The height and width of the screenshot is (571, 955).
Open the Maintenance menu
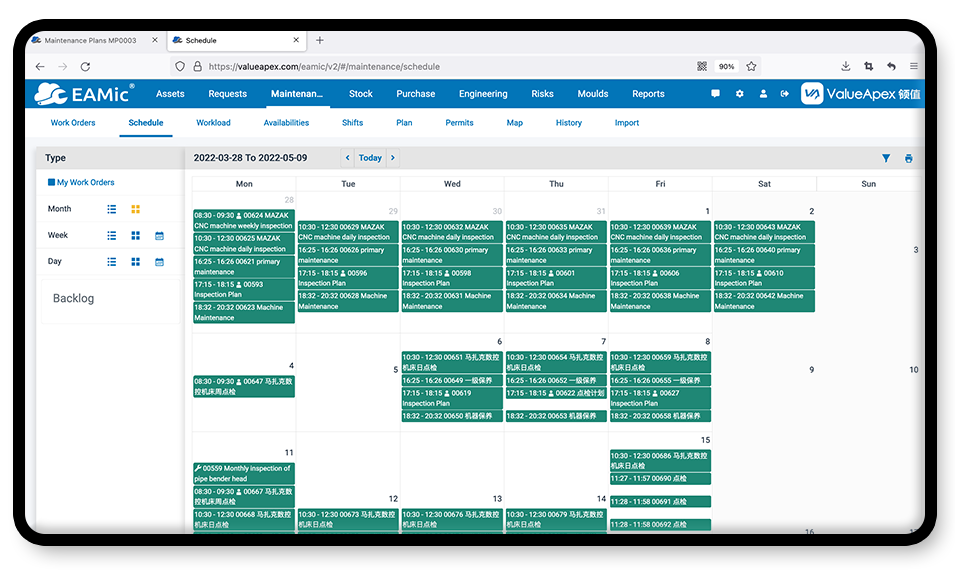pos(297,94)
